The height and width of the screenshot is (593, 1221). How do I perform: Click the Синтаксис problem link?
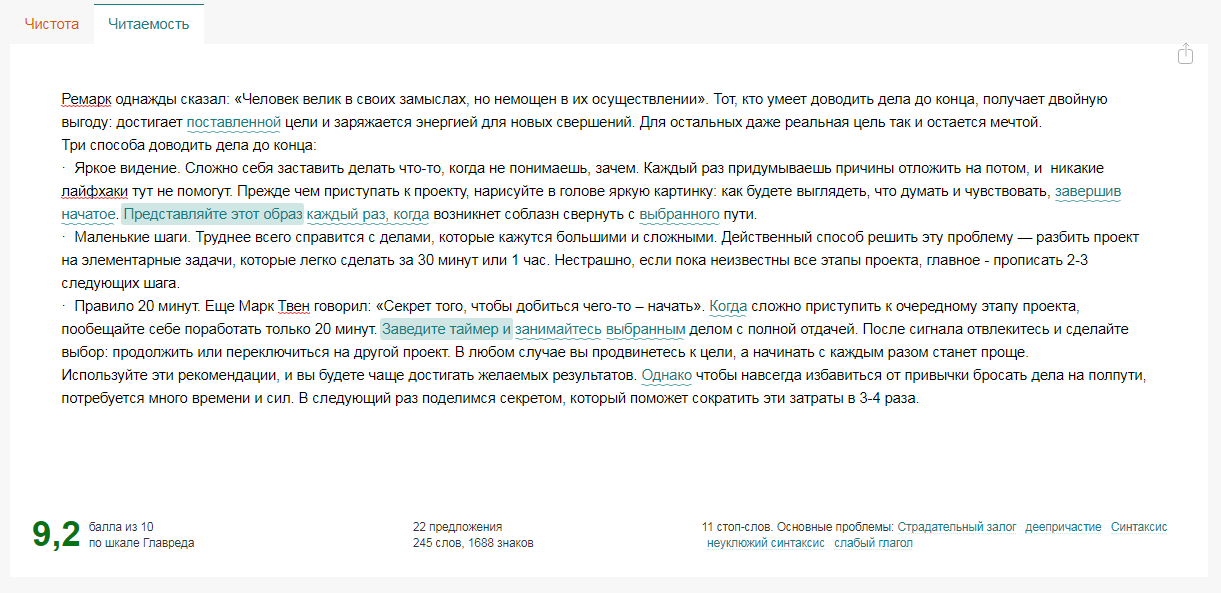point(1139,527)
